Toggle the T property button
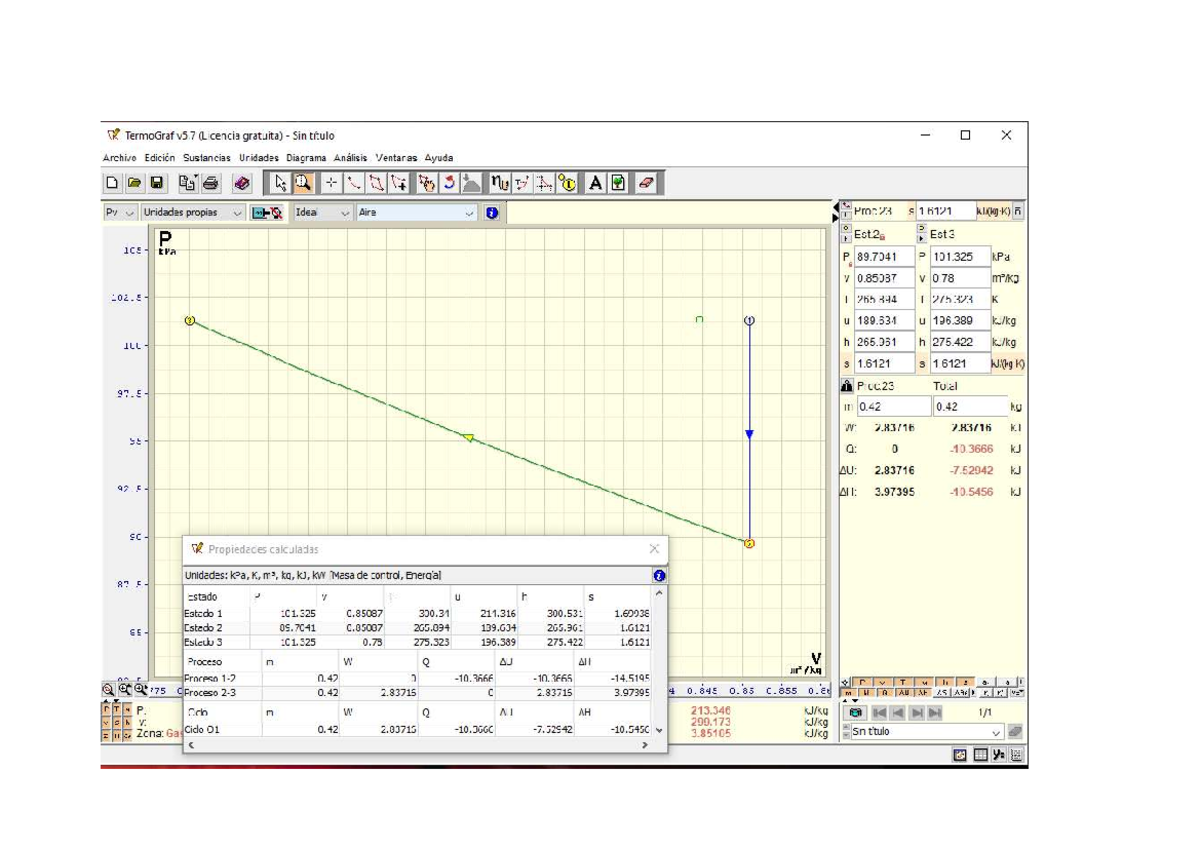Screen dimensions: 1200x849 902,682
